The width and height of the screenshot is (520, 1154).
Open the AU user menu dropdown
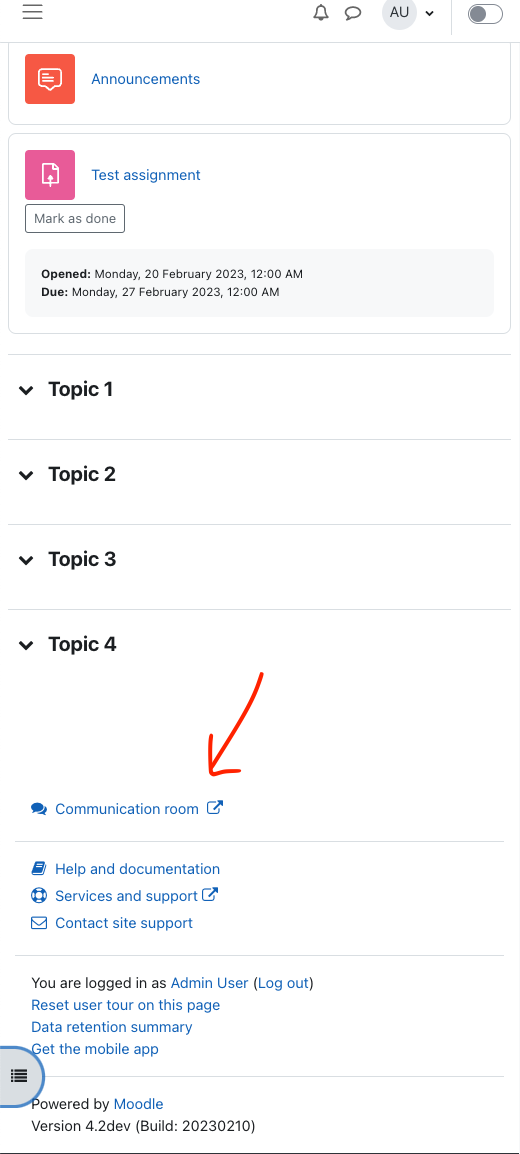tap(409, 13)
